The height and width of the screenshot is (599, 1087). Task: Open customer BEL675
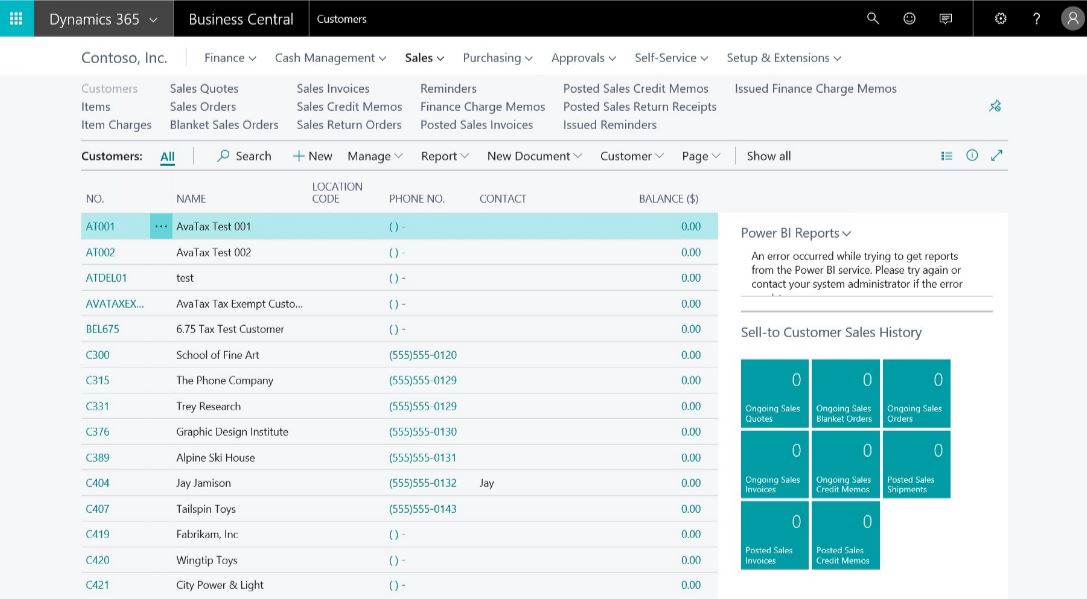(103, 329)
